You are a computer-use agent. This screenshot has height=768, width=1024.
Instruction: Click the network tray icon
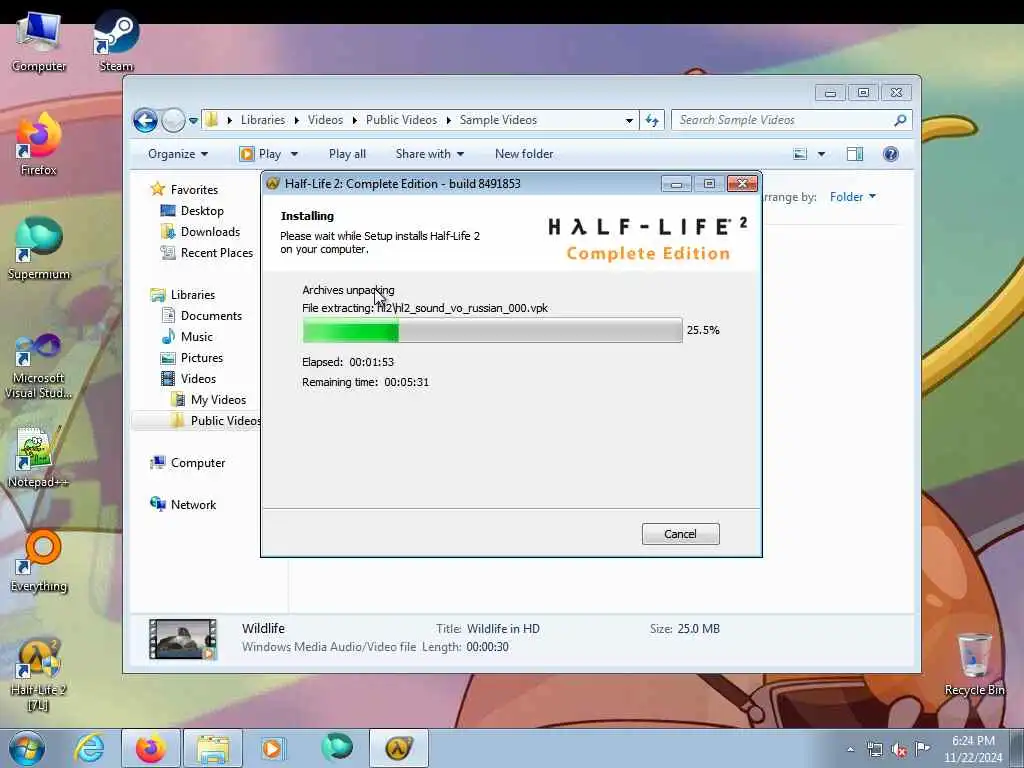tap(874, 750)
